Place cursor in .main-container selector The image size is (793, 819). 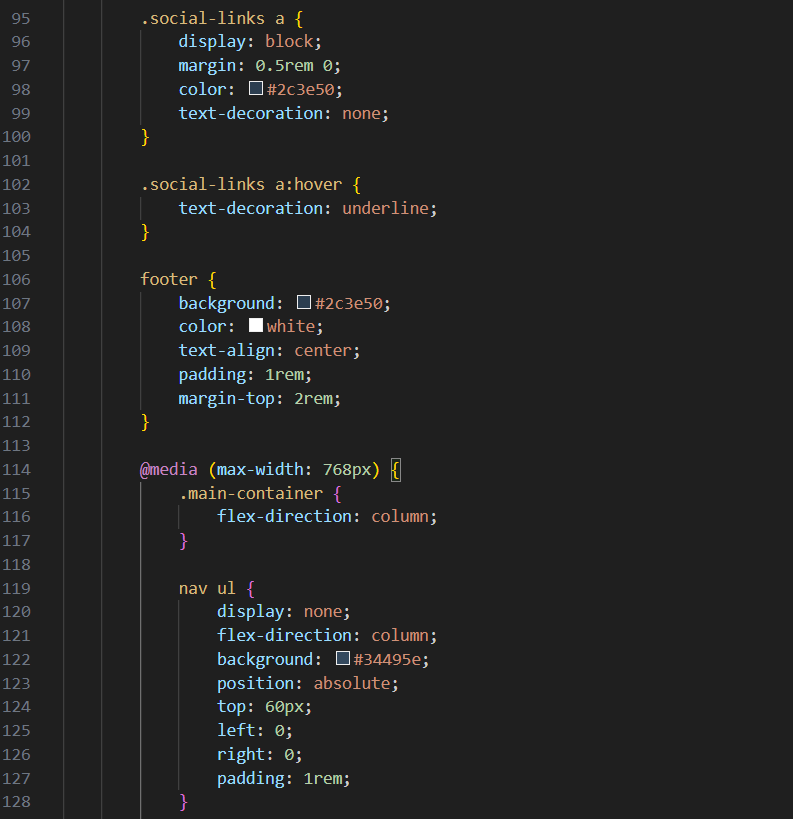click(251, 493)
